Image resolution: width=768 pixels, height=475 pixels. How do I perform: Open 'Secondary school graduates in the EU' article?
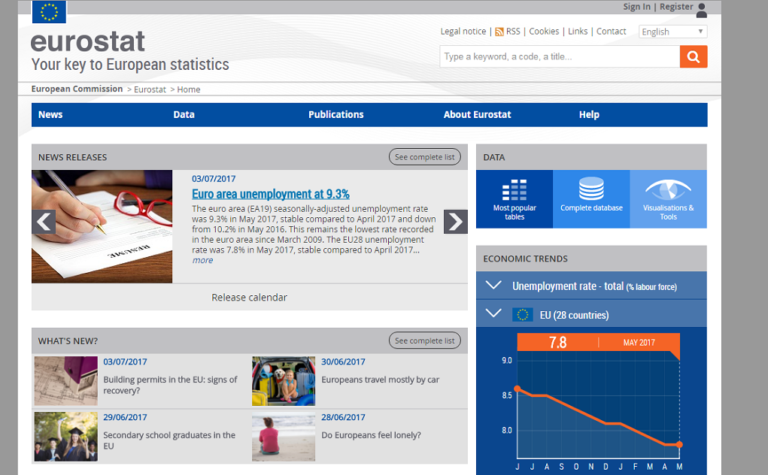click(x=169, y=440)
